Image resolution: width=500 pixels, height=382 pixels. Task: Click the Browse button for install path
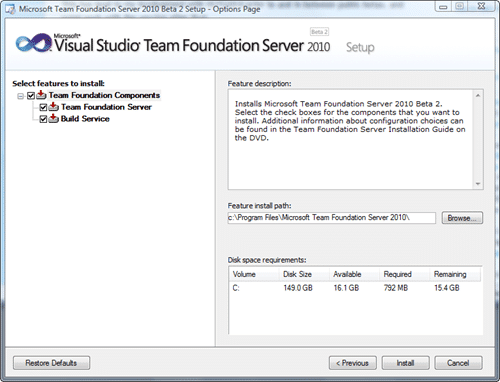(462, 218)
